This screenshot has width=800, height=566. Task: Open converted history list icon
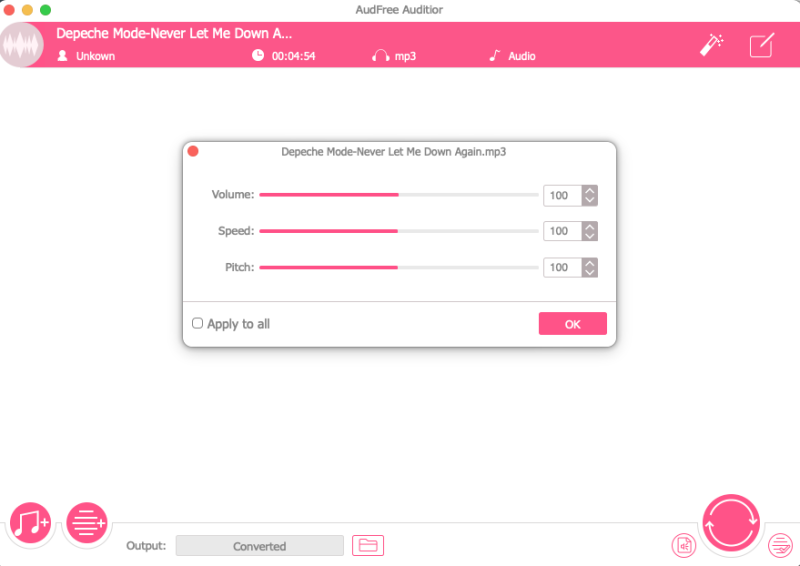(781, 546)
